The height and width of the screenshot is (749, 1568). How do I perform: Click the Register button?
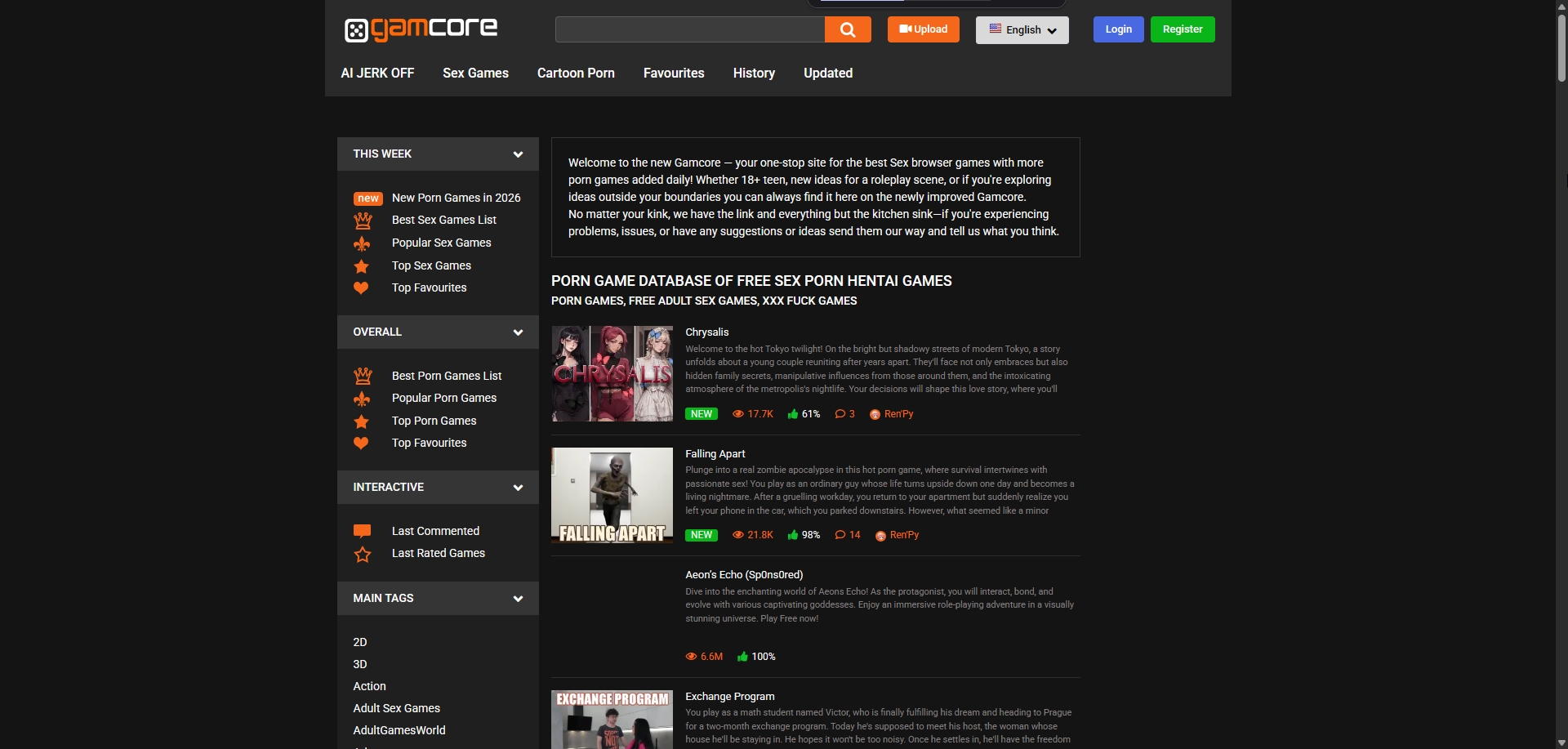tap(1182, 29)
